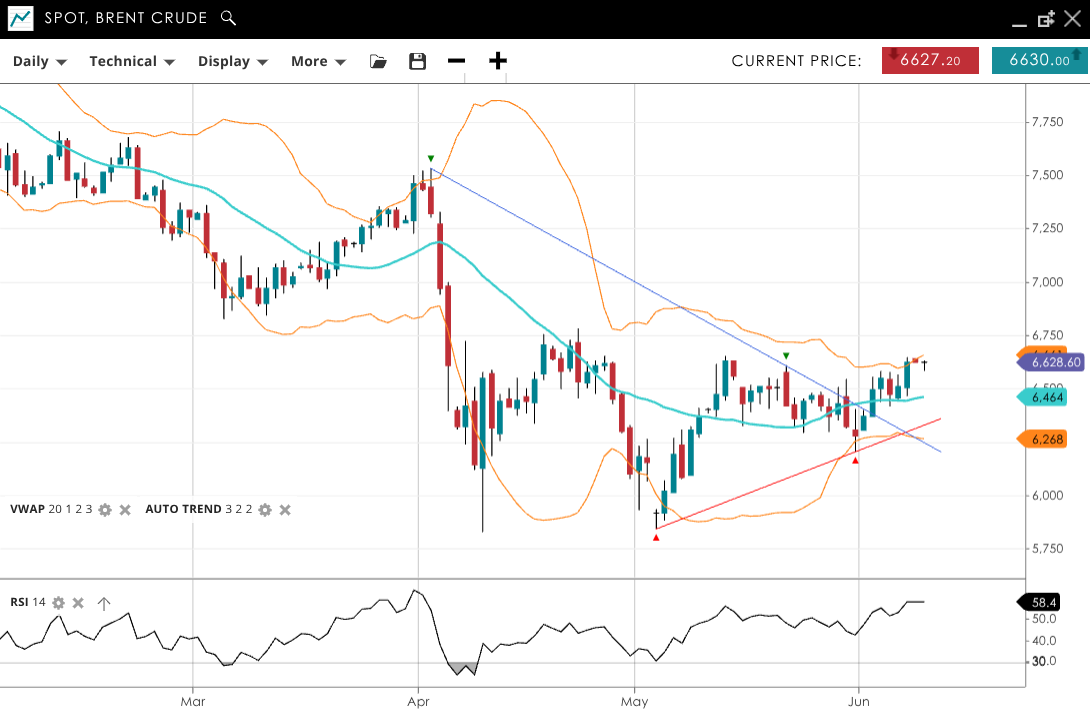
Task: Click the search magnifier beside Brent Crude
Action: [228, 18]
